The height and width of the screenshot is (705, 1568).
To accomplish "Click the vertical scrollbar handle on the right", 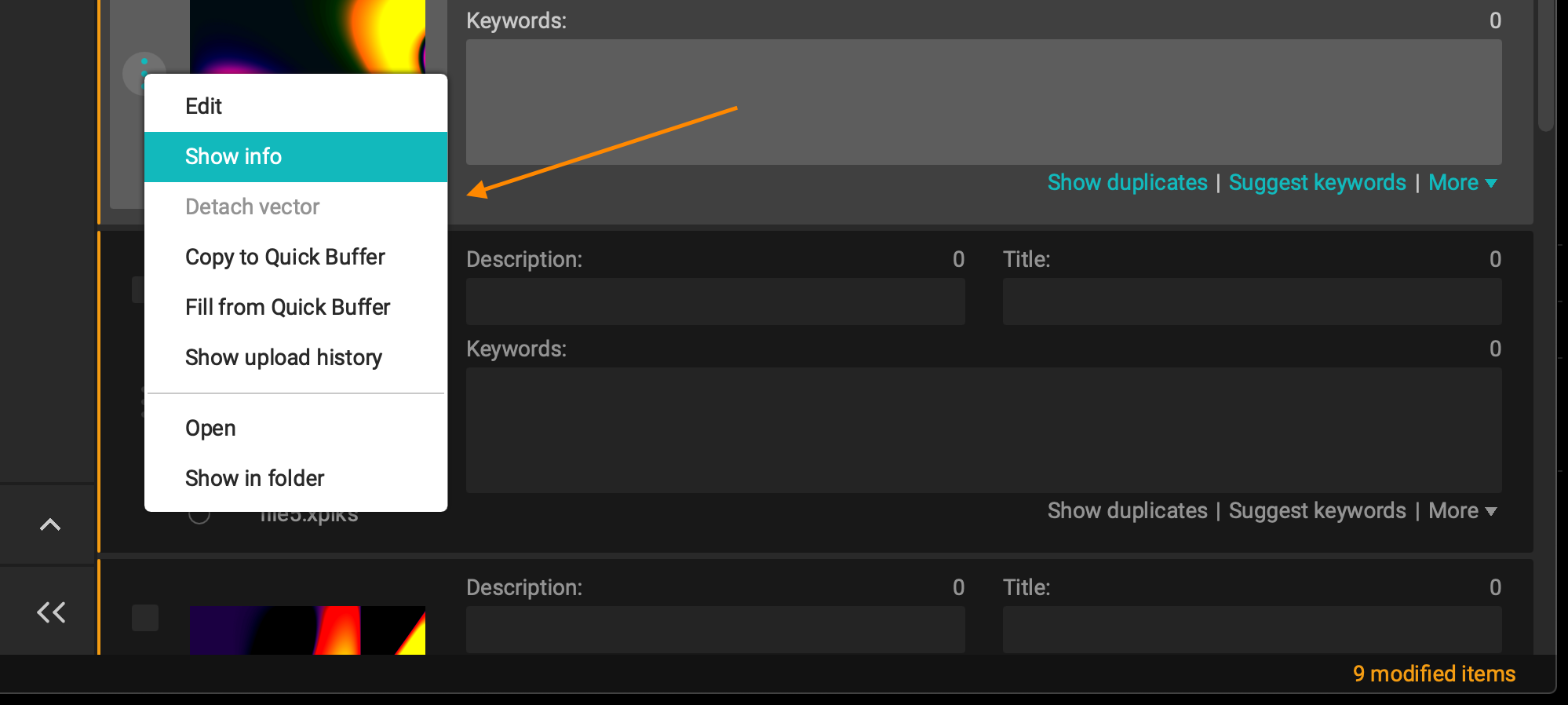I will 1546,63.
